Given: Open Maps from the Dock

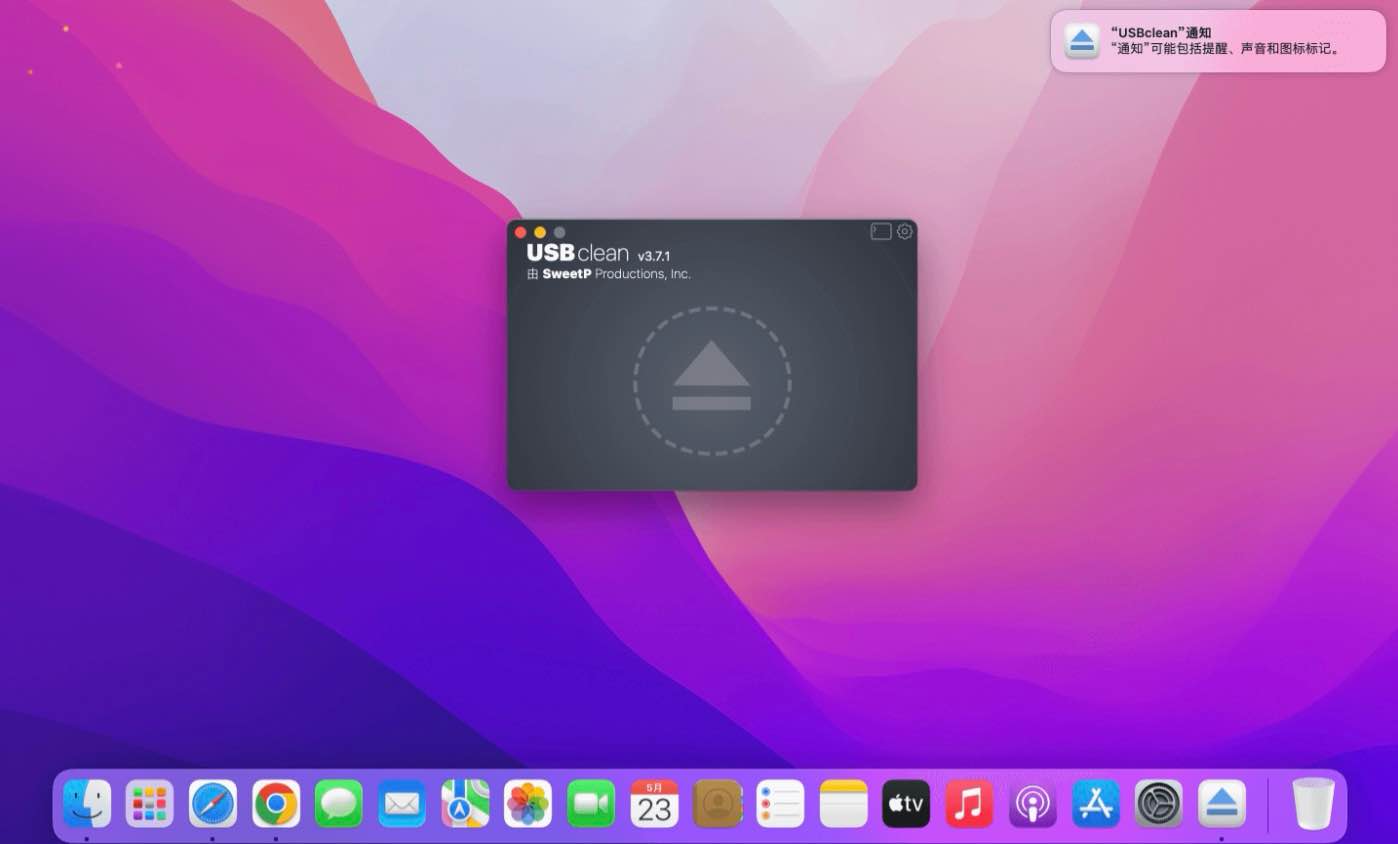Looking at the screenshot, I should coord(465,804).
